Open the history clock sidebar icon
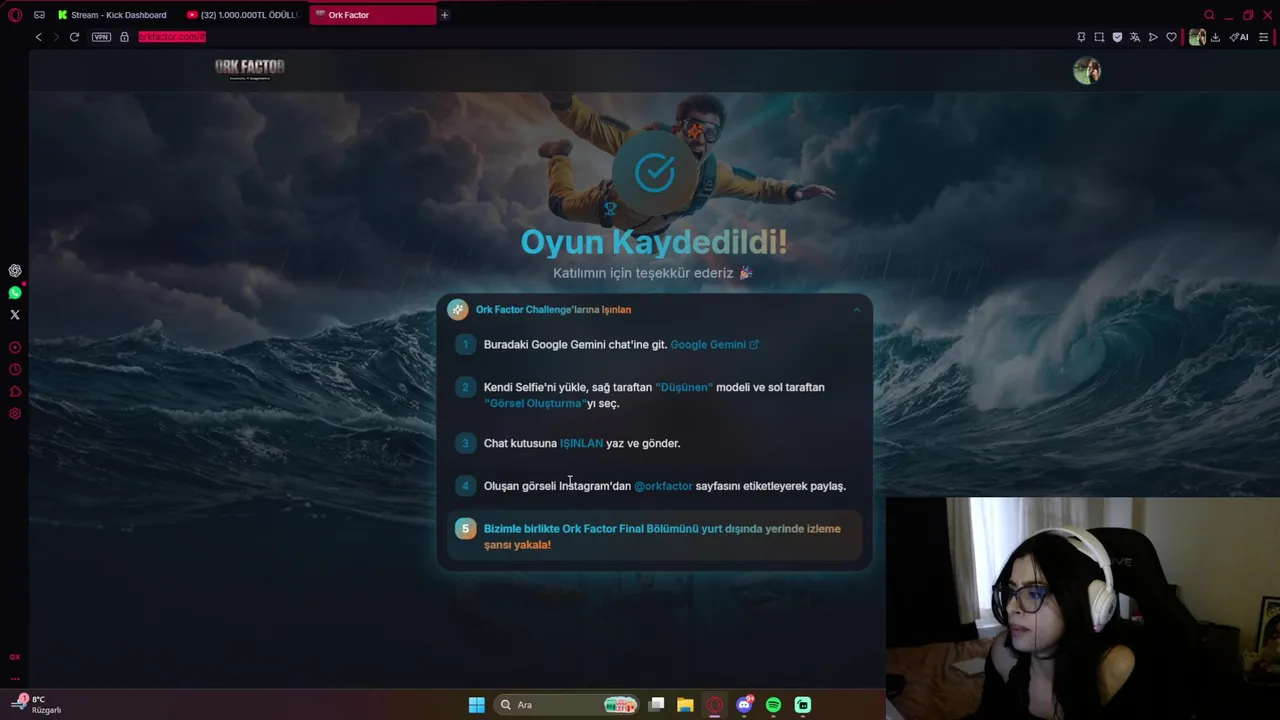Image resolution: width=1280 pixels, height=720 pixels. 15,370
